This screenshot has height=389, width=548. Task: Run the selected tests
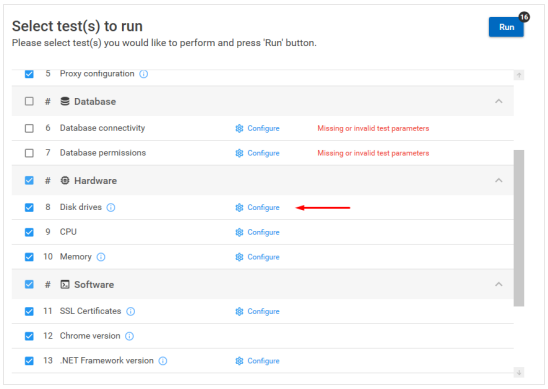point(506,27)
